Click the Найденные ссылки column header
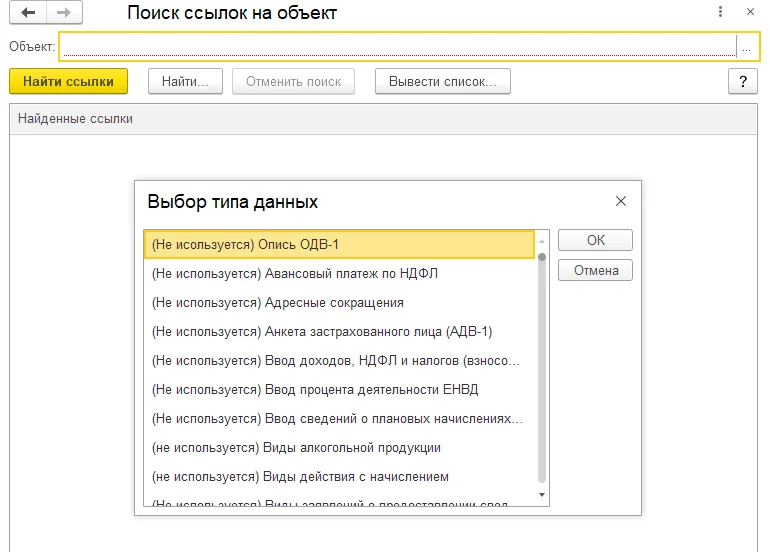The image size is (770, 552). [383, 119]
